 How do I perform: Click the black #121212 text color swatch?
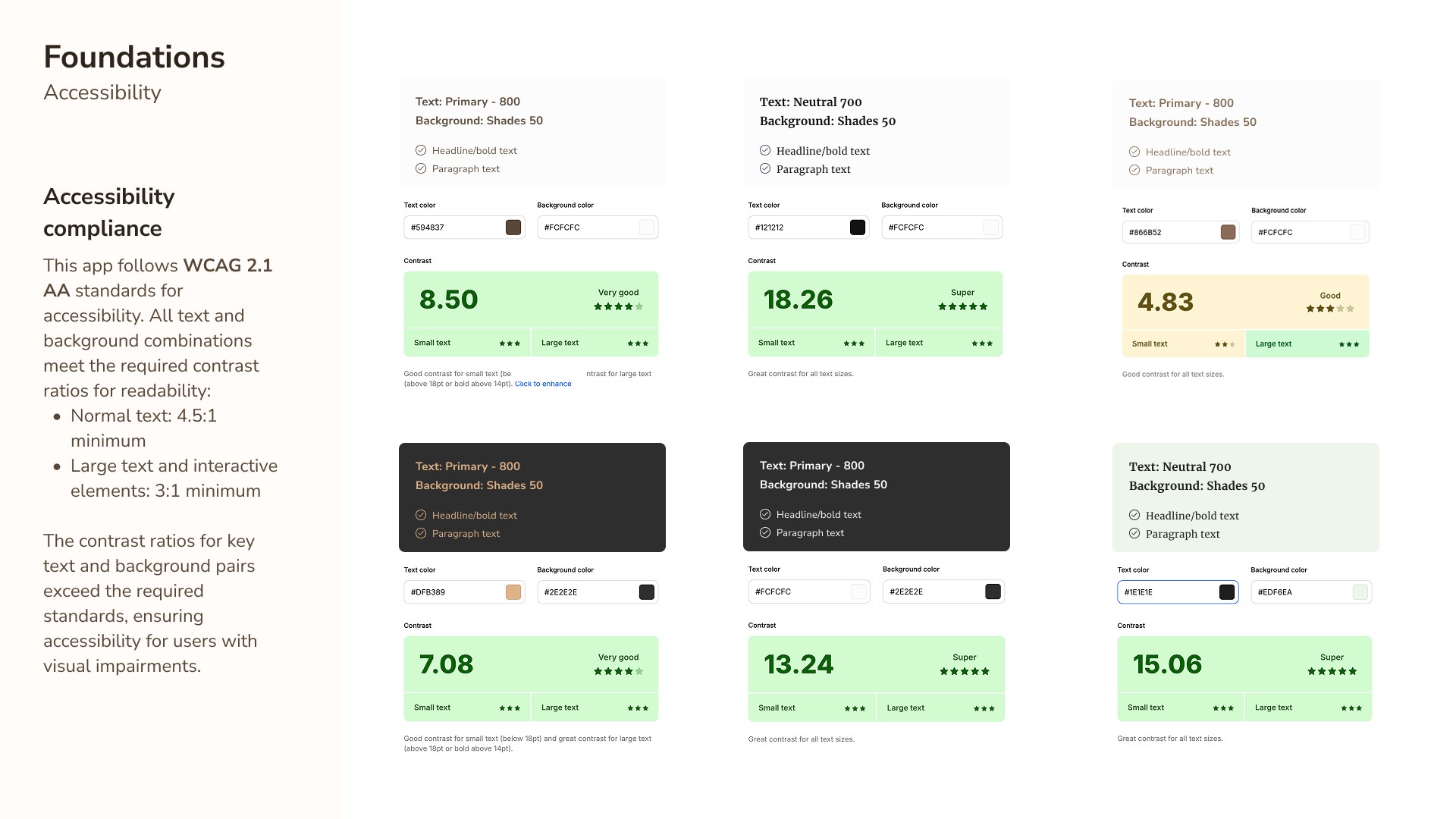point(858,227)
